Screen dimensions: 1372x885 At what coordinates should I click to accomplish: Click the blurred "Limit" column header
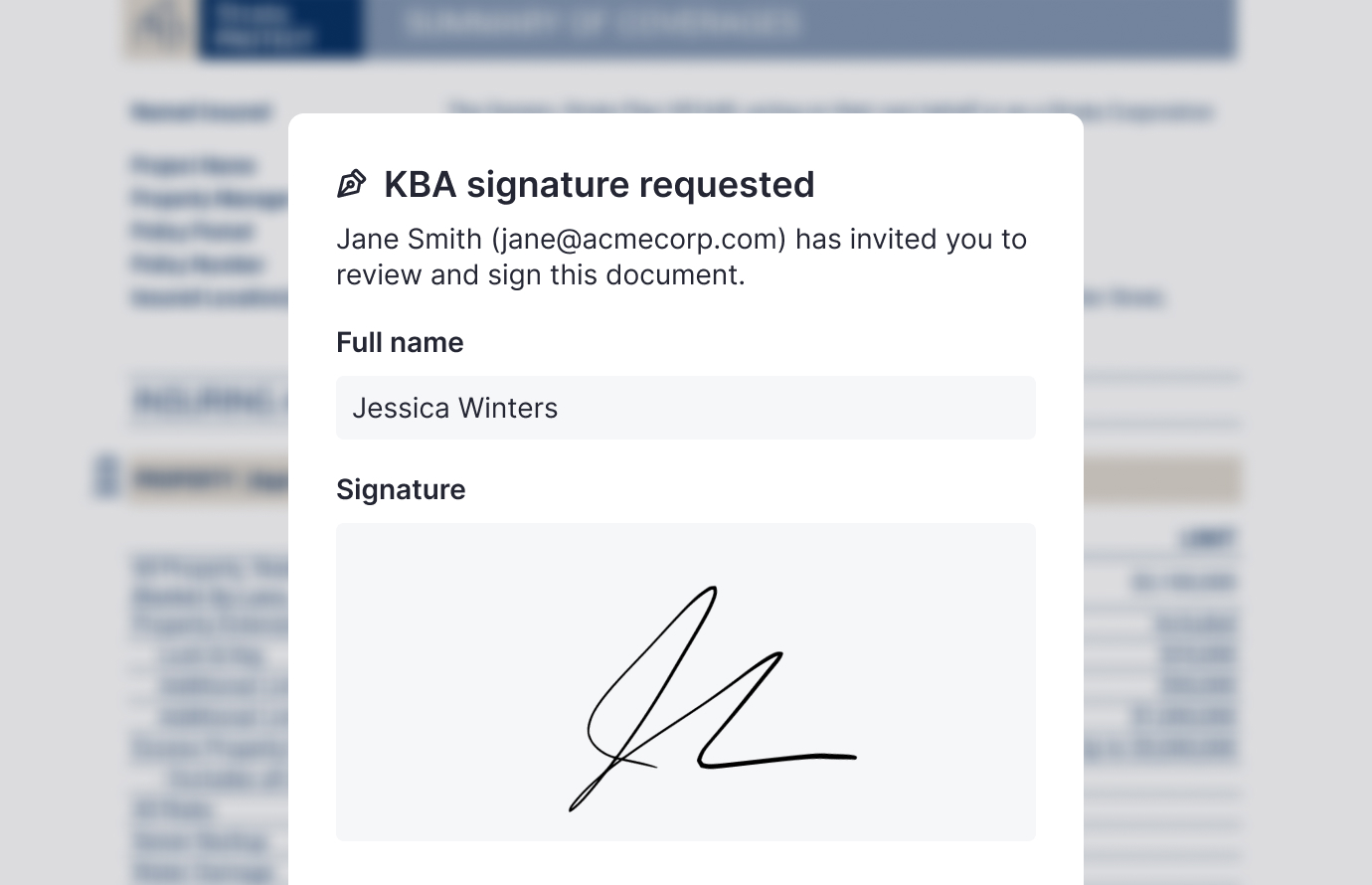[x=1207, y=539]
